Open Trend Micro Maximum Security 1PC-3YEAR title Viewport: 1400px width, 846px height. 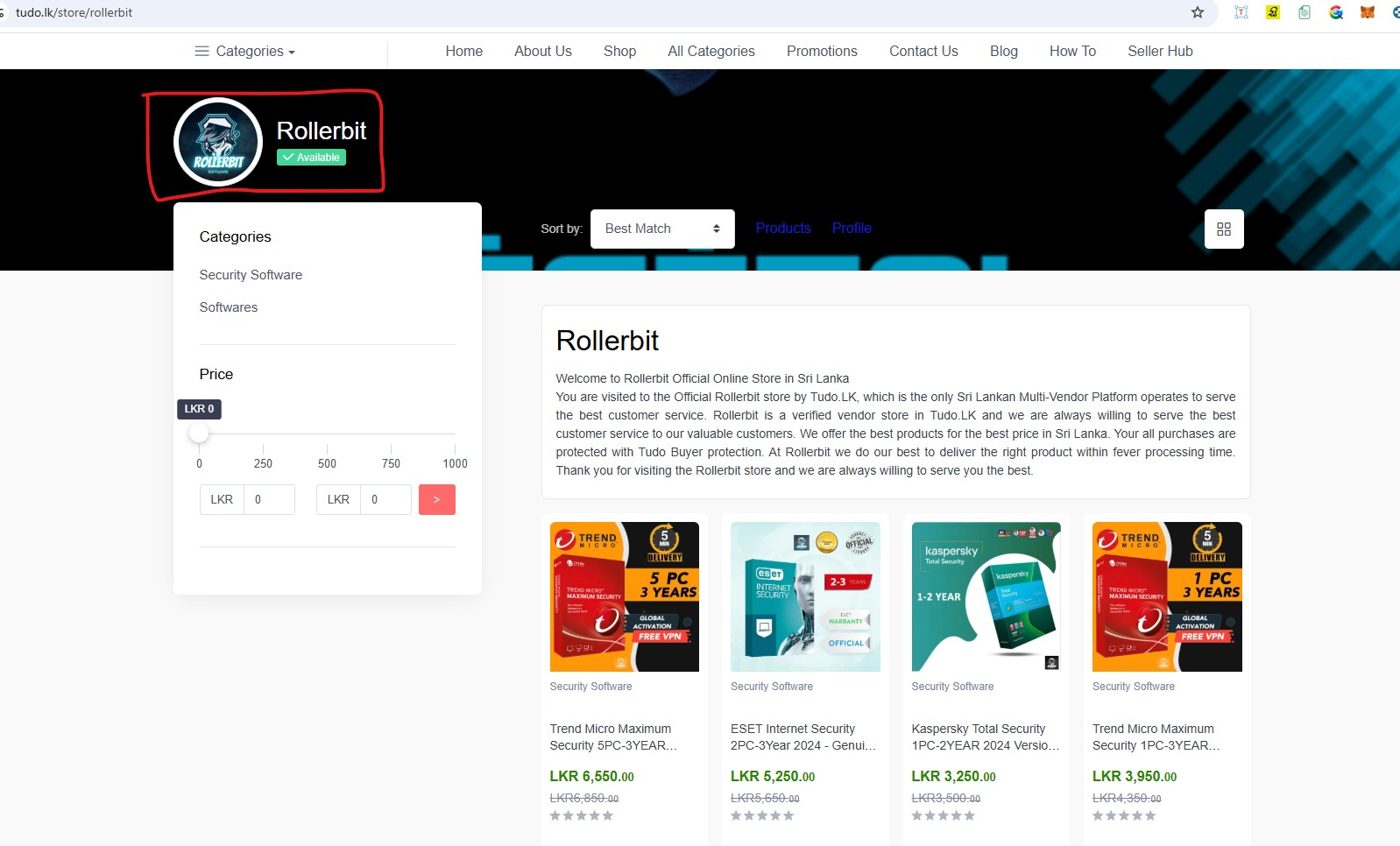coord(1156,737)
